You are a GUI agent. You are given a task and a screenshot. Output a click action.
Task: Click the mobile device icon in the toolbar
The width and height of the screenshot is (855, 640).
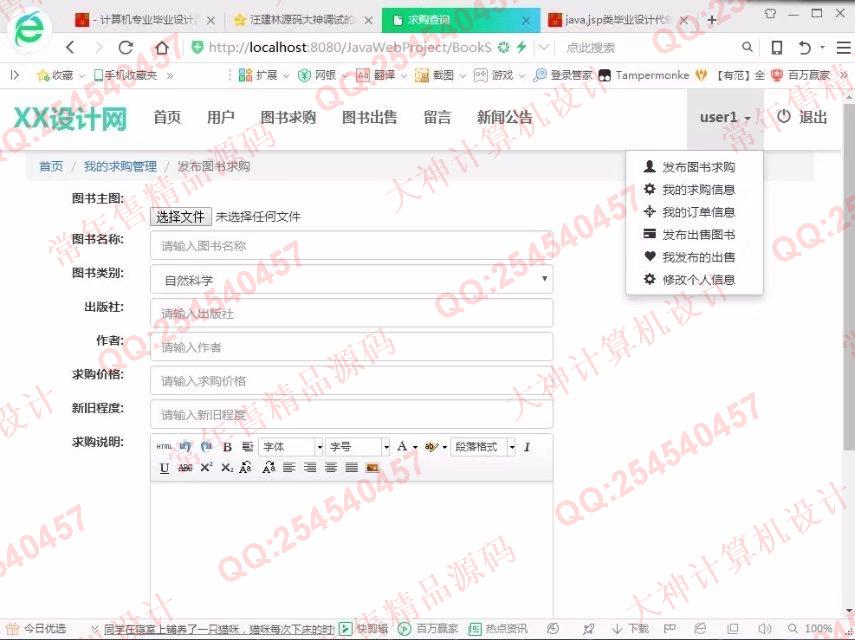[x=777, y=48]
